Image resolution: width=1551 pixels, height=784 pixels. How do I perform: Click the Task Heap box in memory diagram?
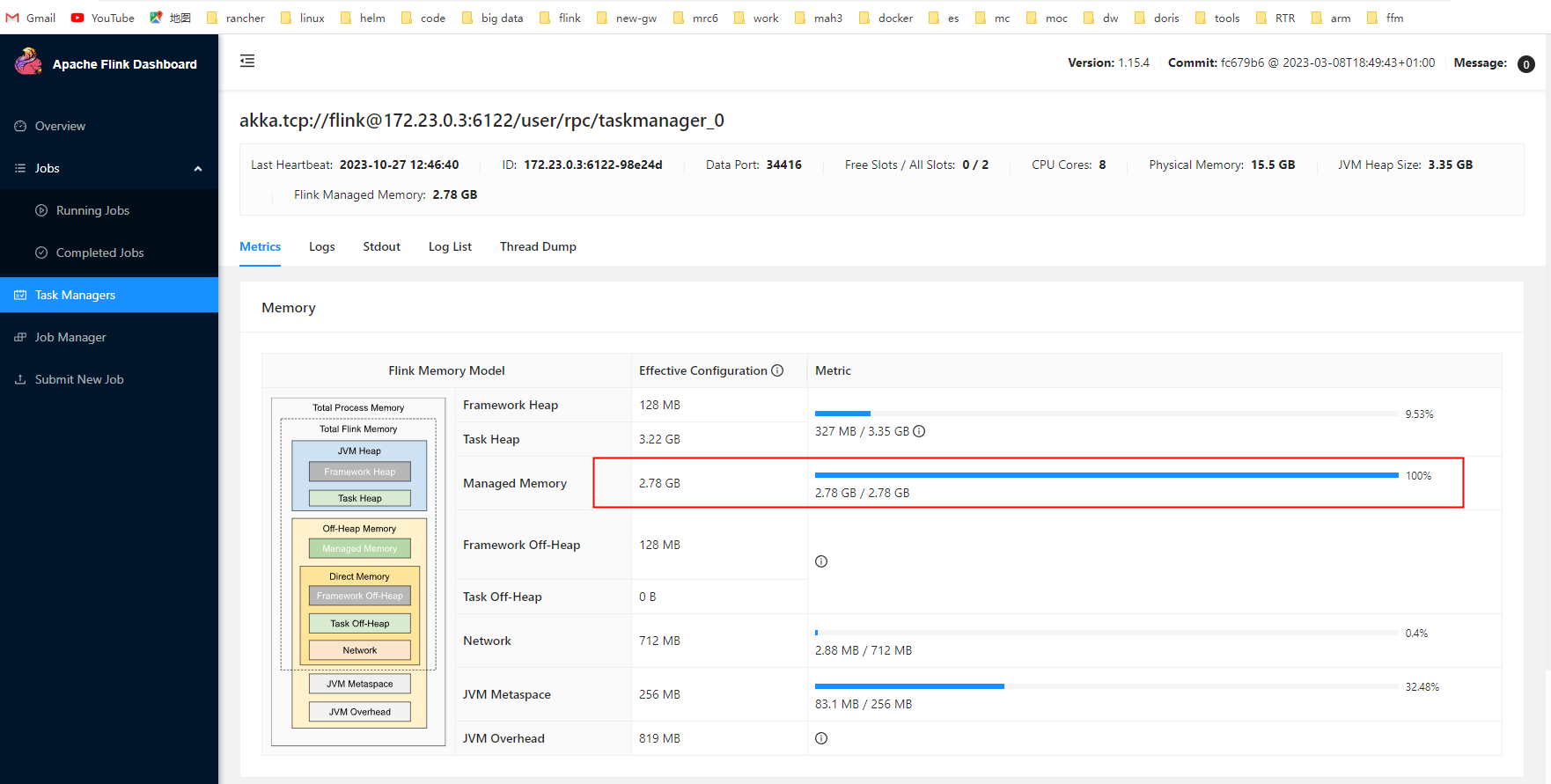pyautogui.click(x=360, y=498)
